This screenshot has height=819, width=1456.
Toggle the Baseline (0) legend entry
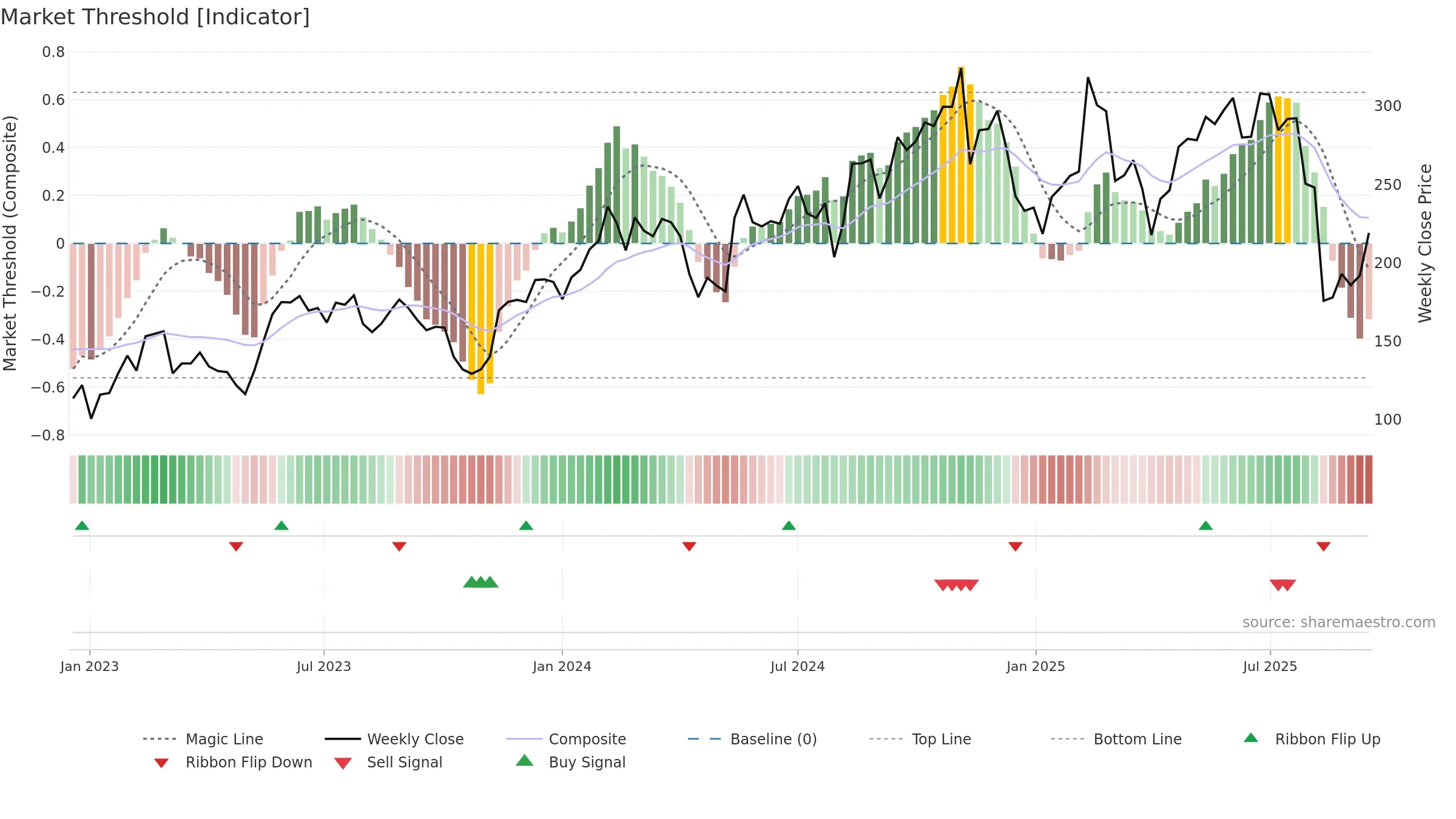(x=752, y=740)
